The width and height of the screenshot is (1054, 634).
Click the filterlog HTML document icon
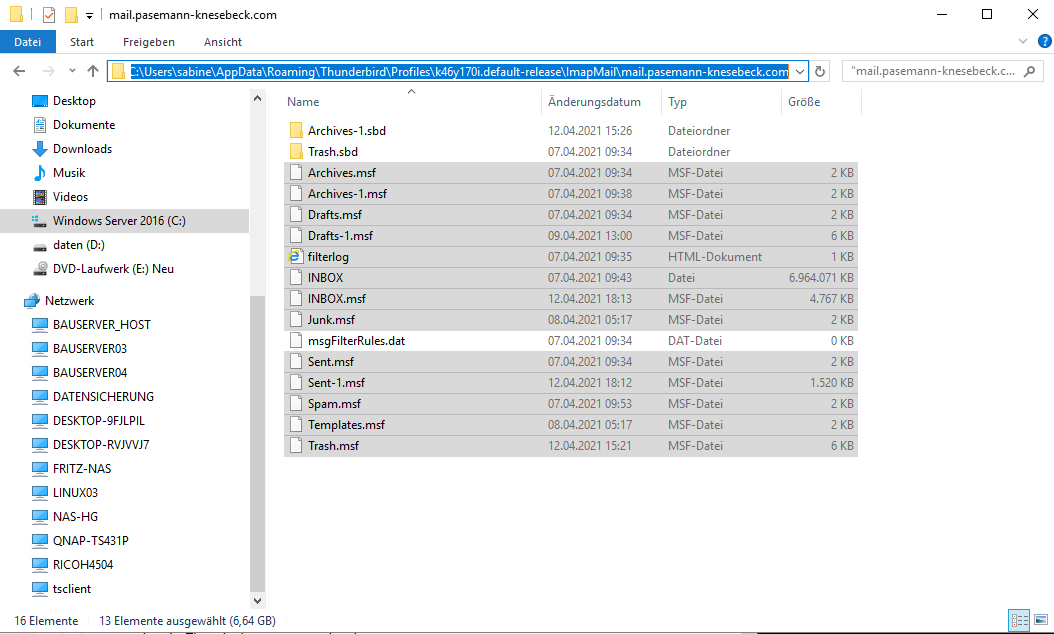tap(295, 257)
